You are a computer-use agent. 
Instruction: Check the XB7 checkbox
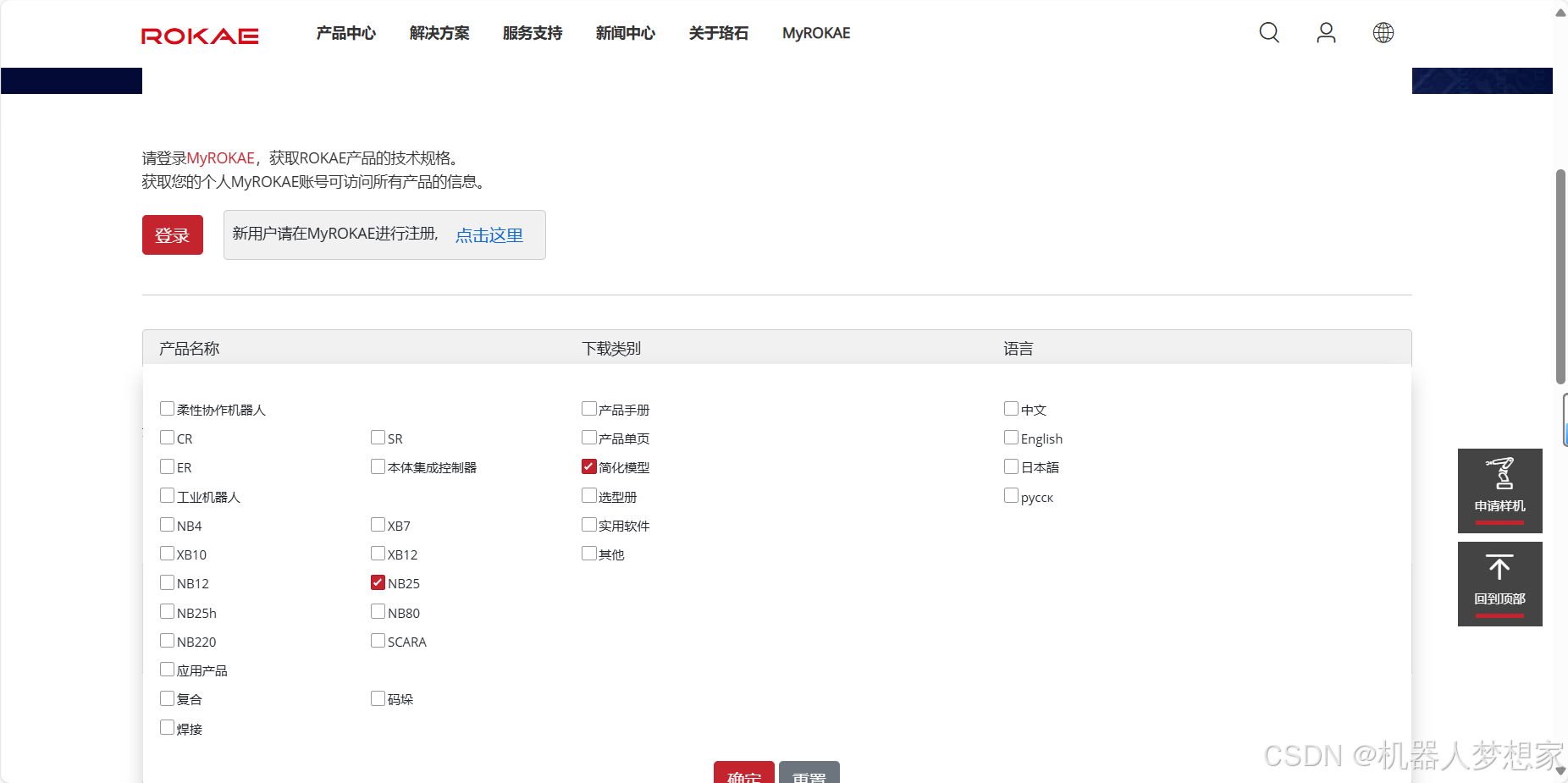click(378, 525)
